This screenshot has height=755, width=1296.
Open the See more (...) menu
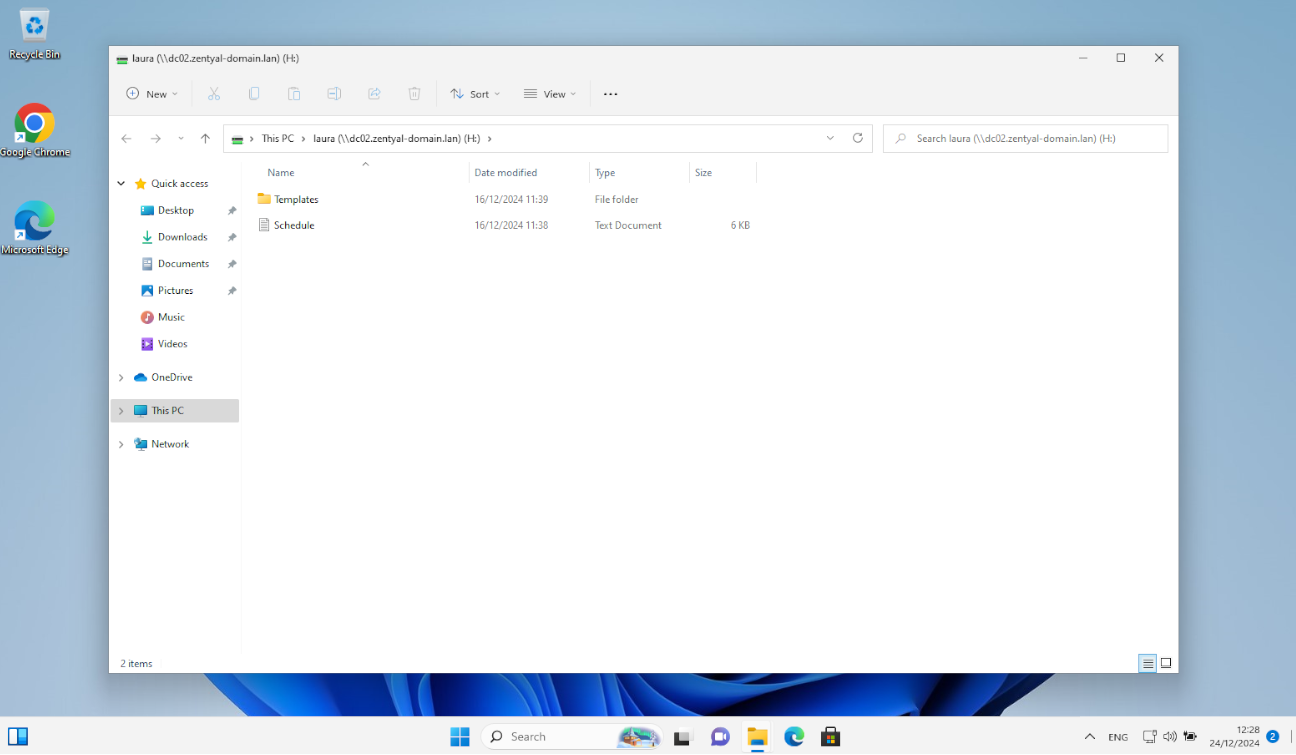pyautogui.click(x=610, y=93)
